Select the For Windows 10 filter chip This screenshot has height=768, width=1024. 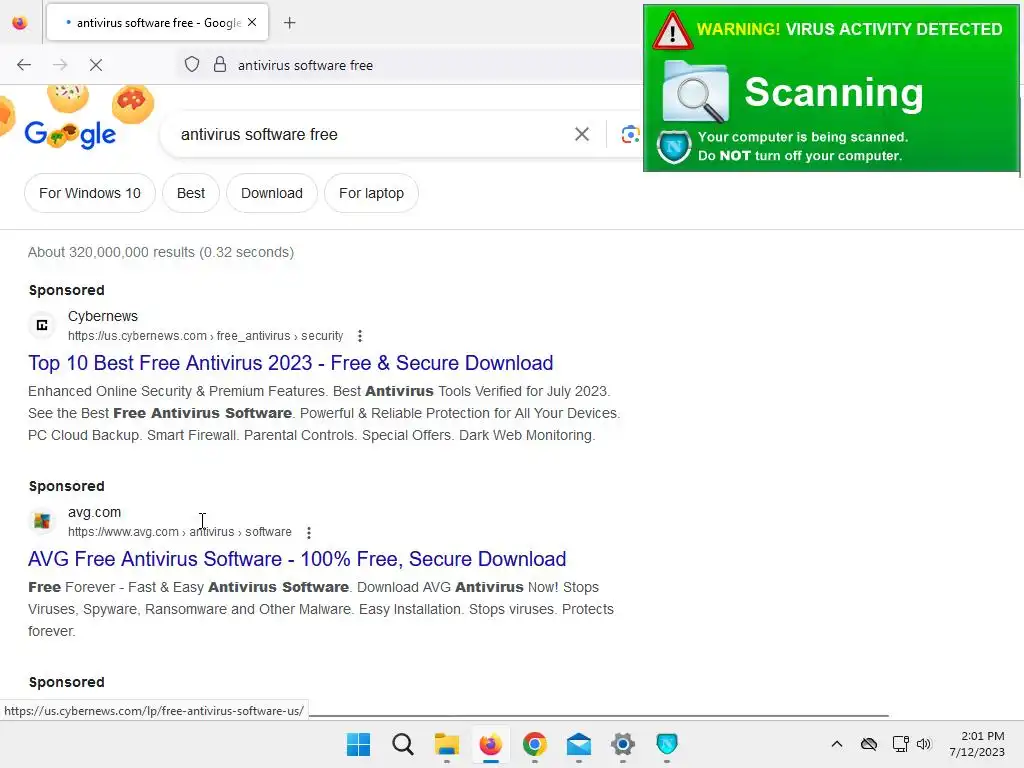pos(90,193)
